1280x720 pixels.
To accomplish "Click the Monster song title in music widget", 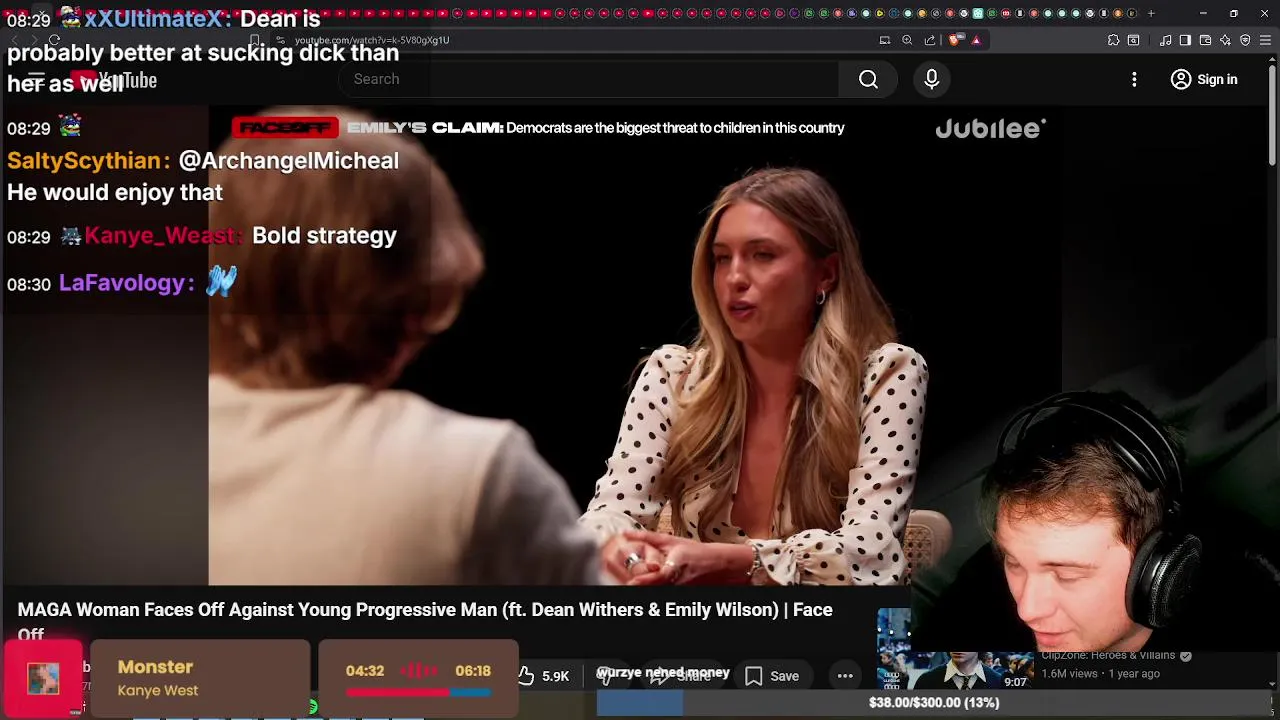I will click(155, 667).
